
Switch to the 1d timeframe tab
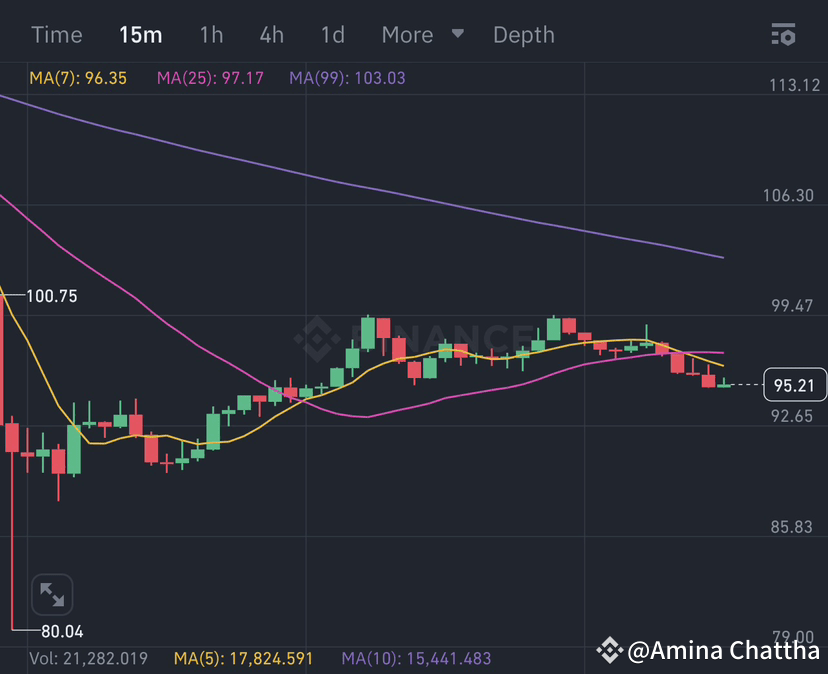click(x=332, y=34)
